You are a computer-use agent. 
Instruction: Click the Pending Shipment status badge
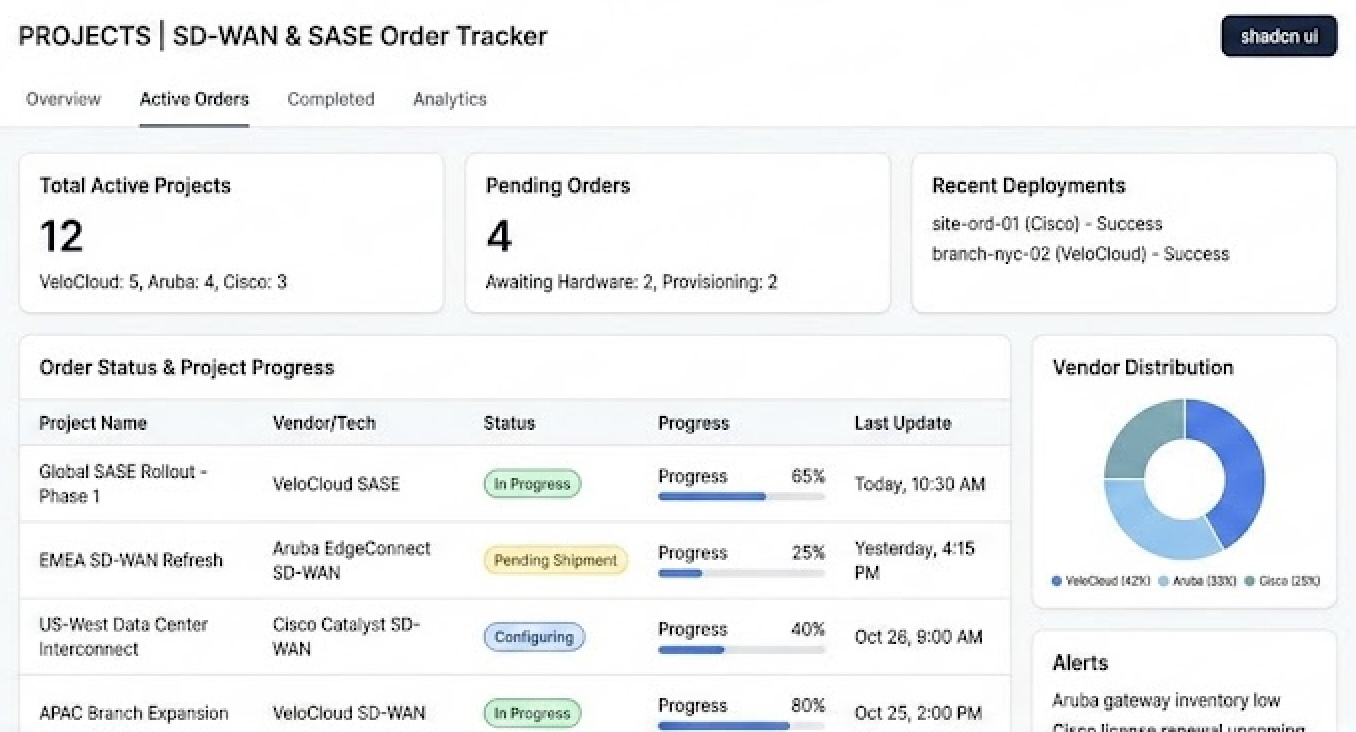coord(555,560)
